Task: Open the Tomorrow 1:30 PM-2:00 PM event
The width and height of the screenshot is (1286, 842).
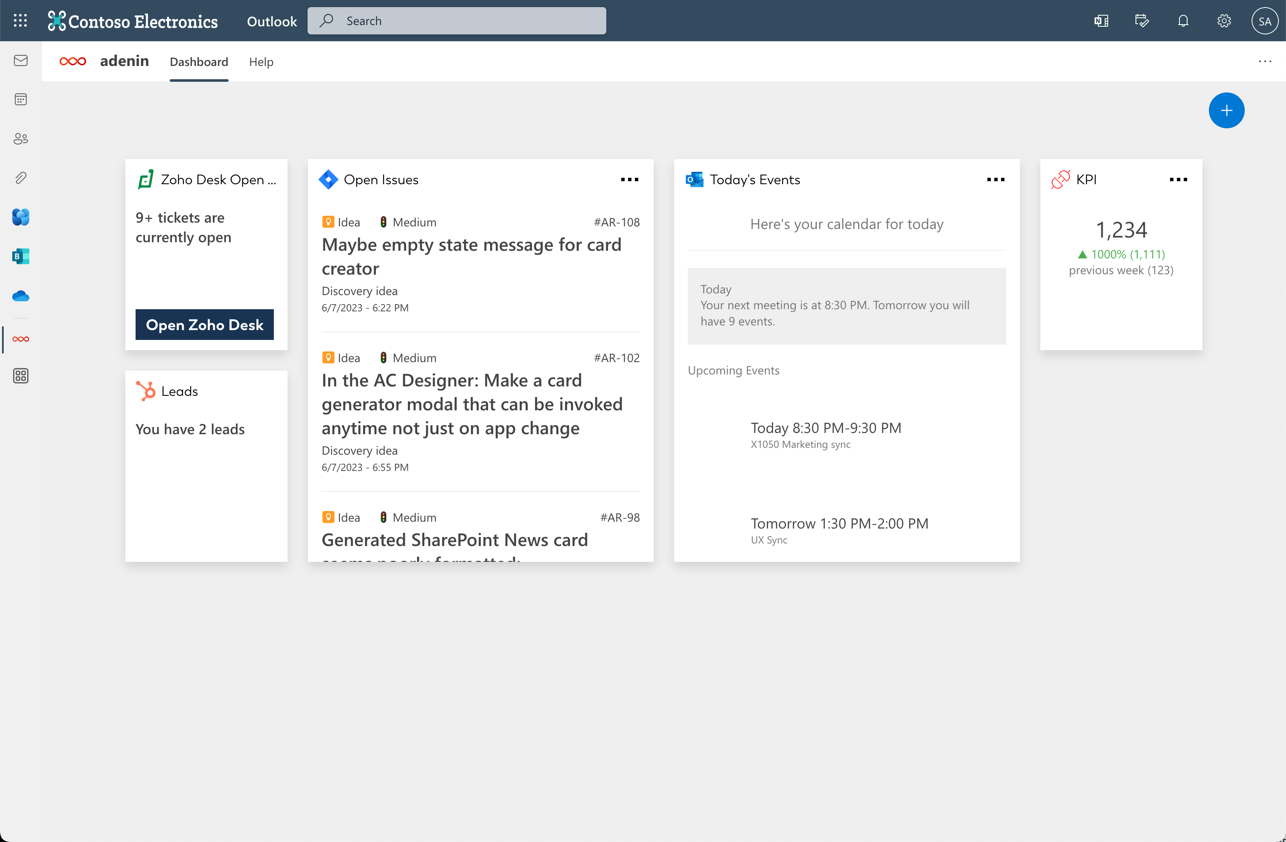Action: coord(840,523)
